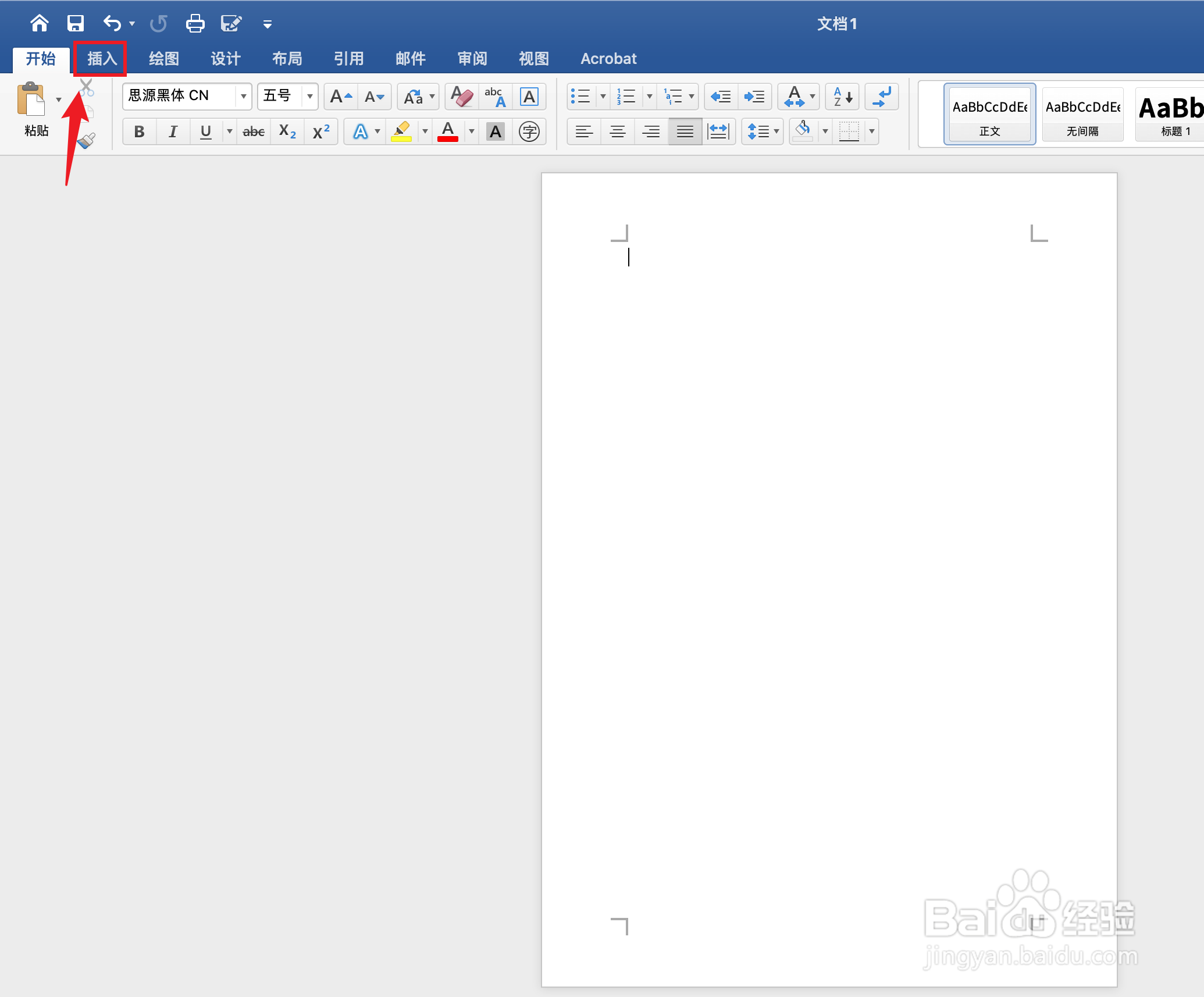This screenshot has width=1204, height=997.
Task: Open the font name dropdown
Action: (x=244, y=96)
